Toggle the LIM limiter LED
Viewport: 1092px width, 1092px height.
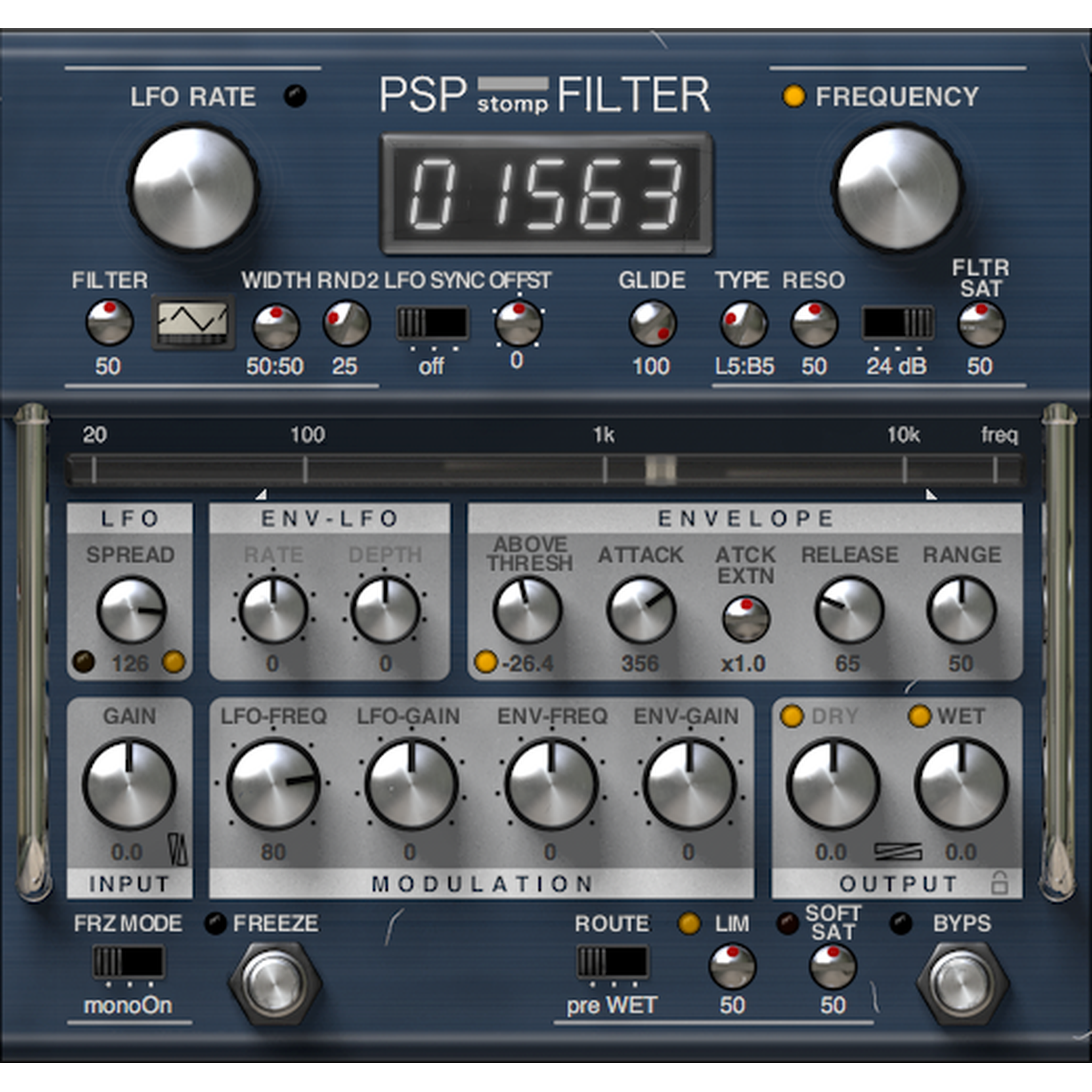[x=689, y=924]
